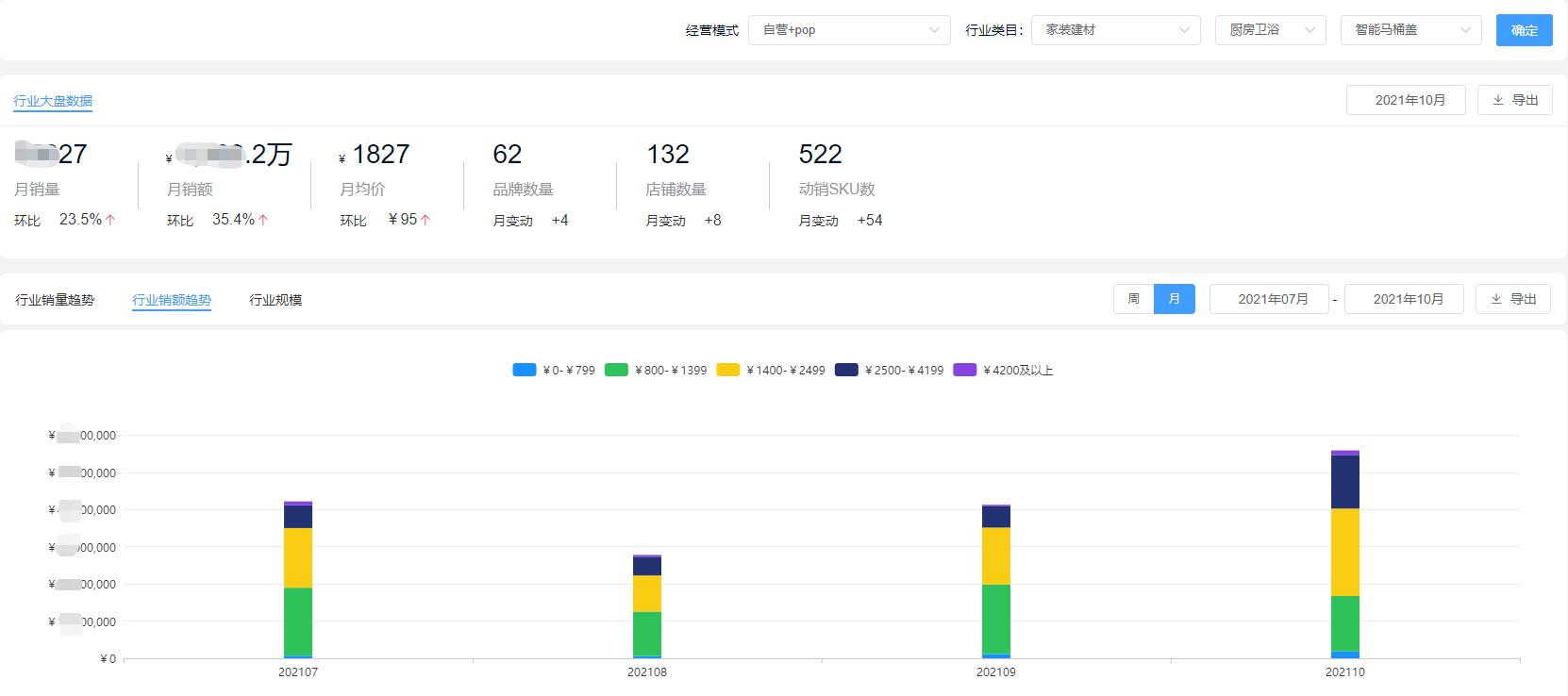Switch to the 行业规模 tab

(275, 300)
